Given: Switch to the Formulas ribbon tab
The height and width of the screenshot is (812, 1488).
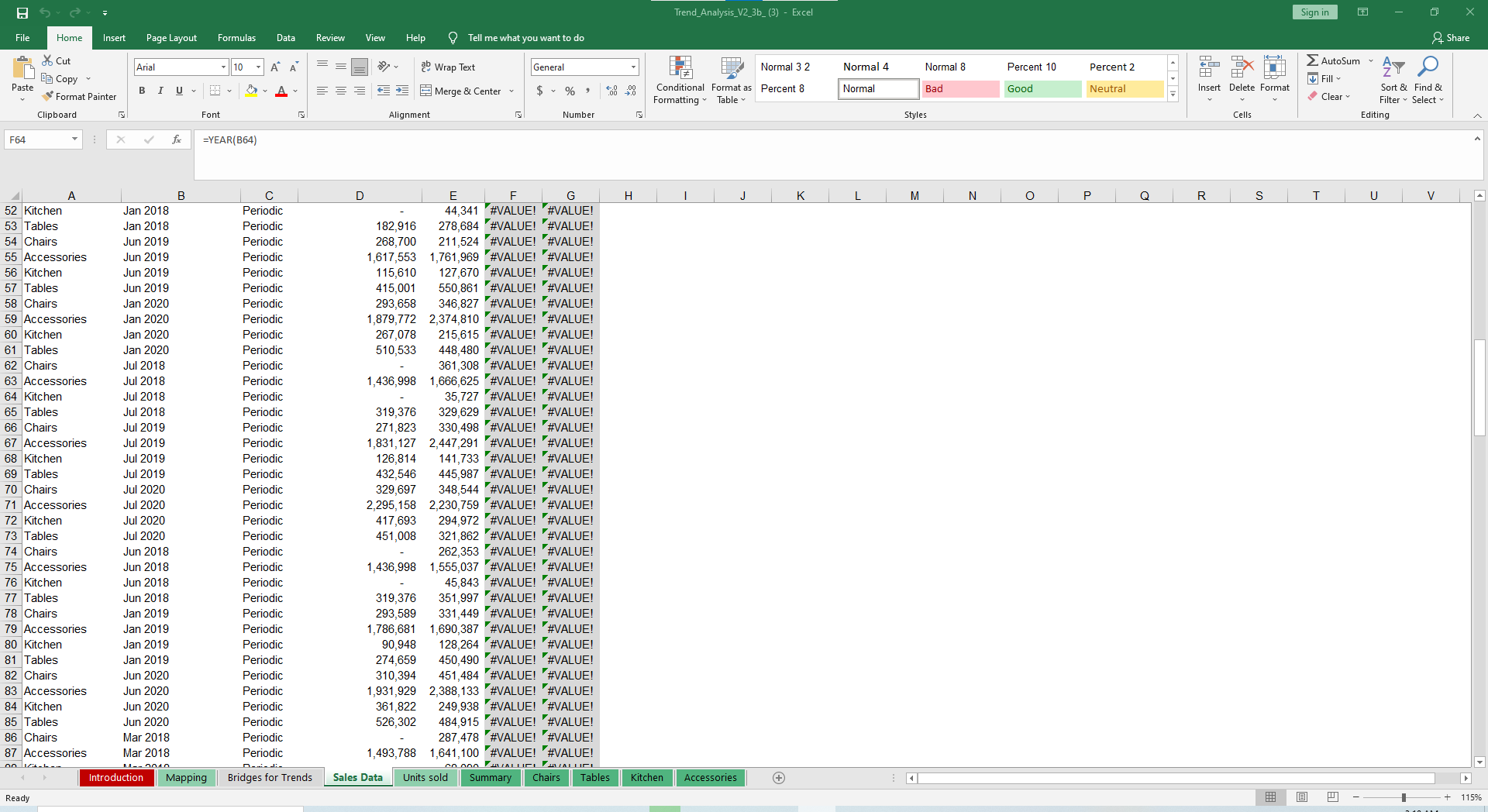Looking at the screenshot, I should 236,38.
